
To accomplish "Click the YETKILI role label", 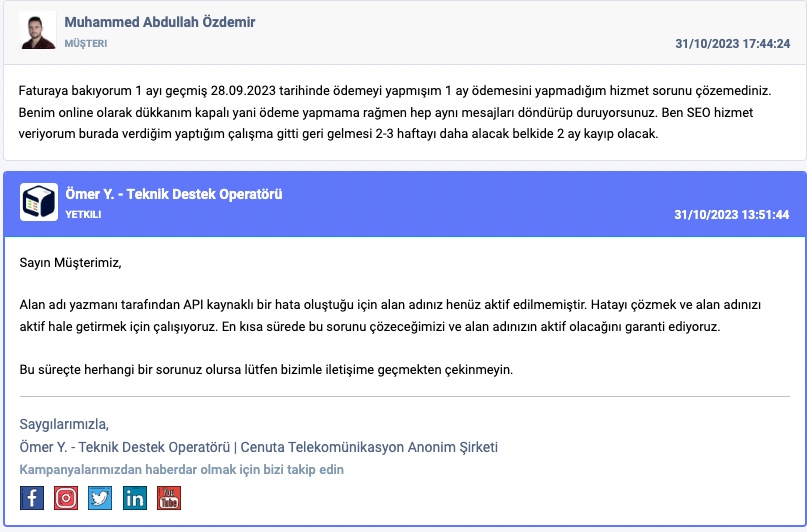I will point(83,215).
